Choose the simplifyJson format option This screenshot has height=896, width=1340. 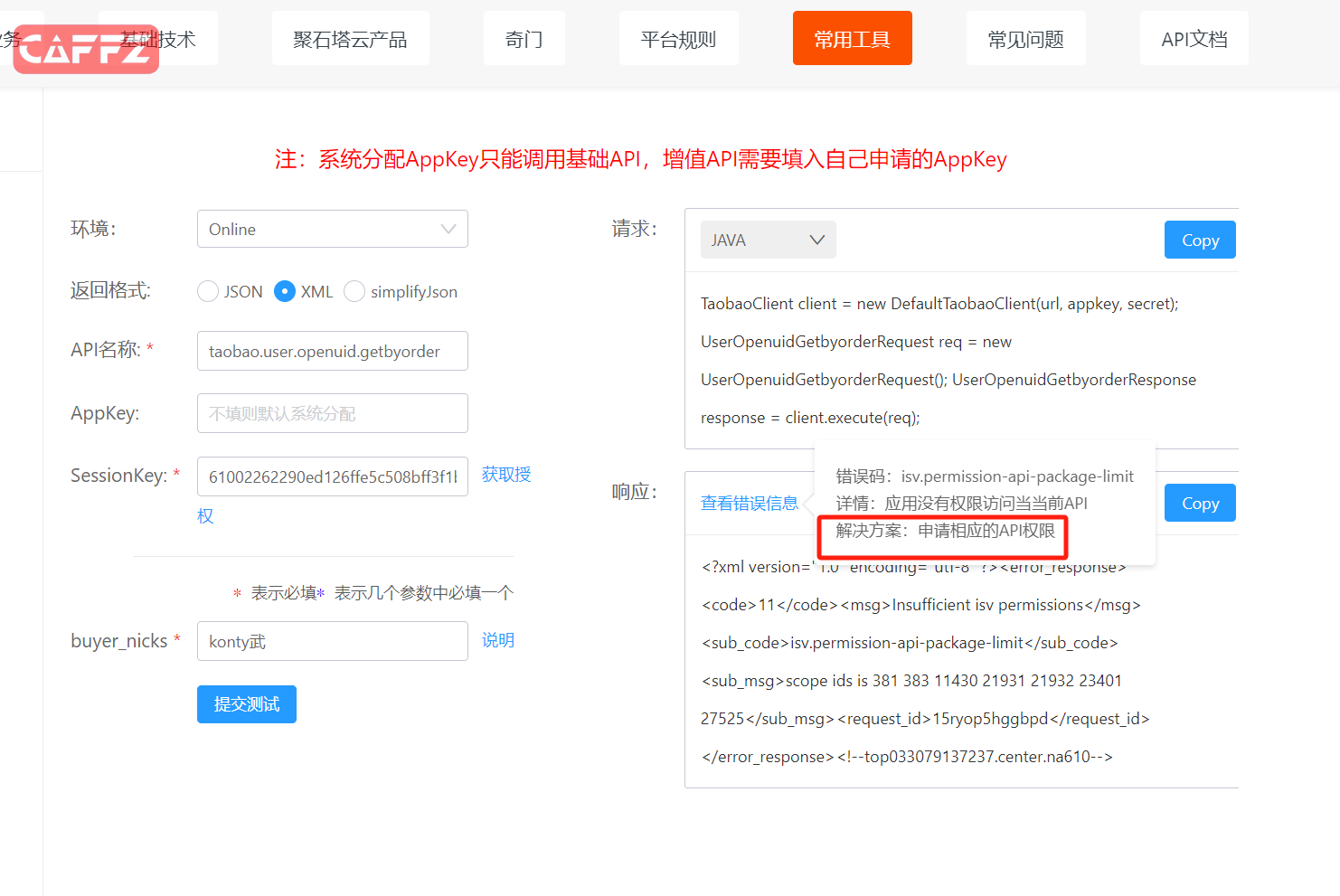pos(354,291)
